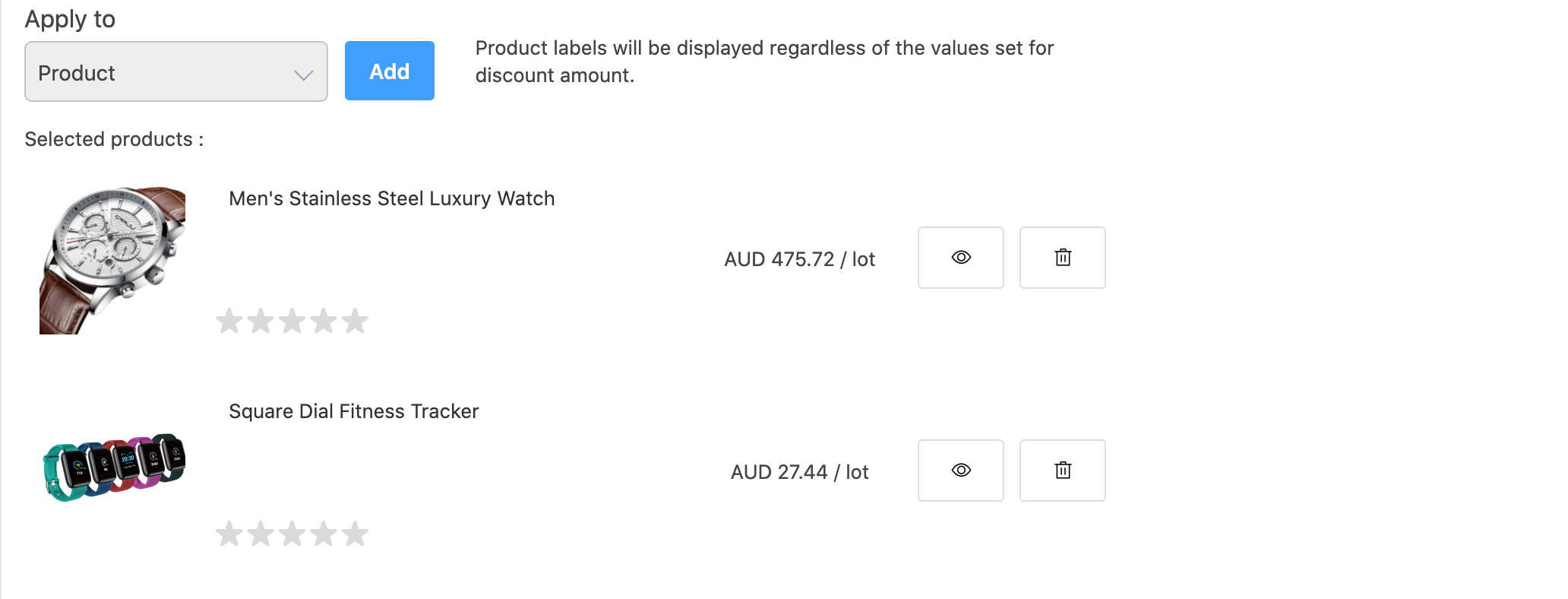Remove Square Dial Fitness Tracker with trash icon
This screenshot has height=599, width=1568.
[1062, 471]
